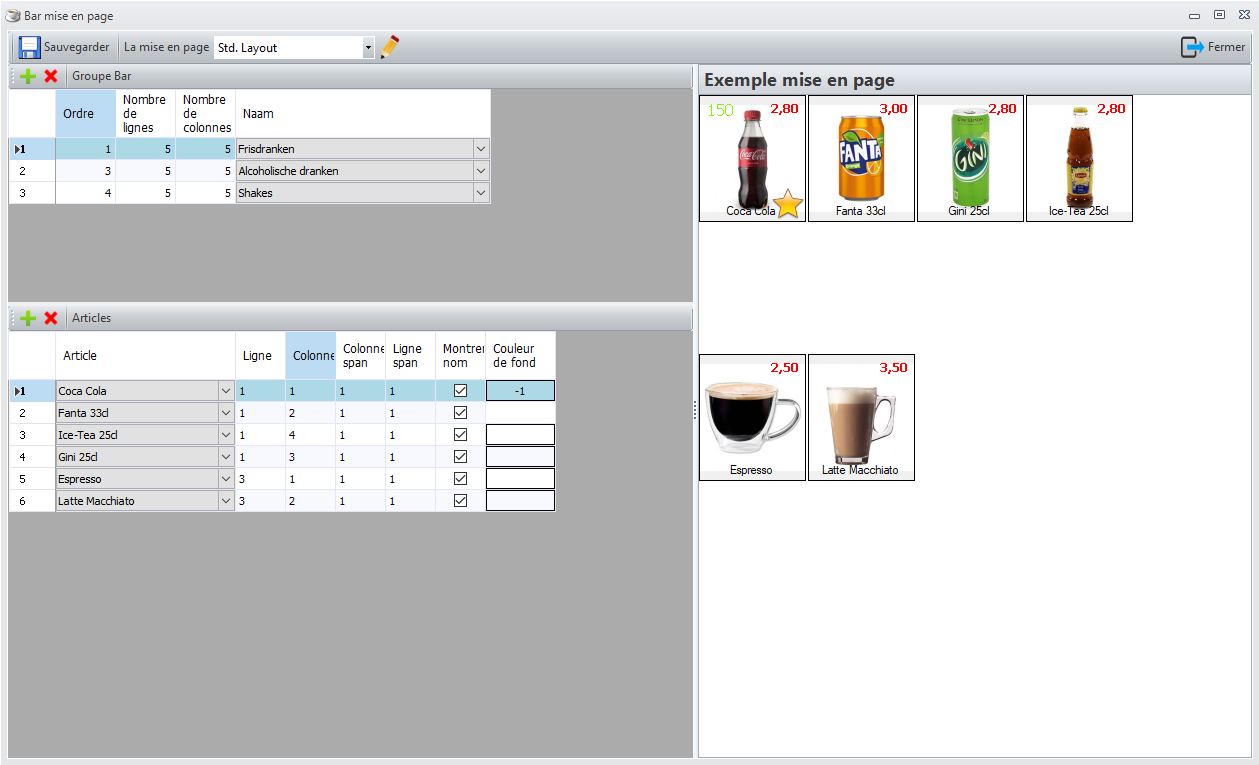Image resolution: width=1259 pixels, height=765 pixels.
Task: Toggle Montrer nom checkbox for Espresso row
Action: click(460, 479)
